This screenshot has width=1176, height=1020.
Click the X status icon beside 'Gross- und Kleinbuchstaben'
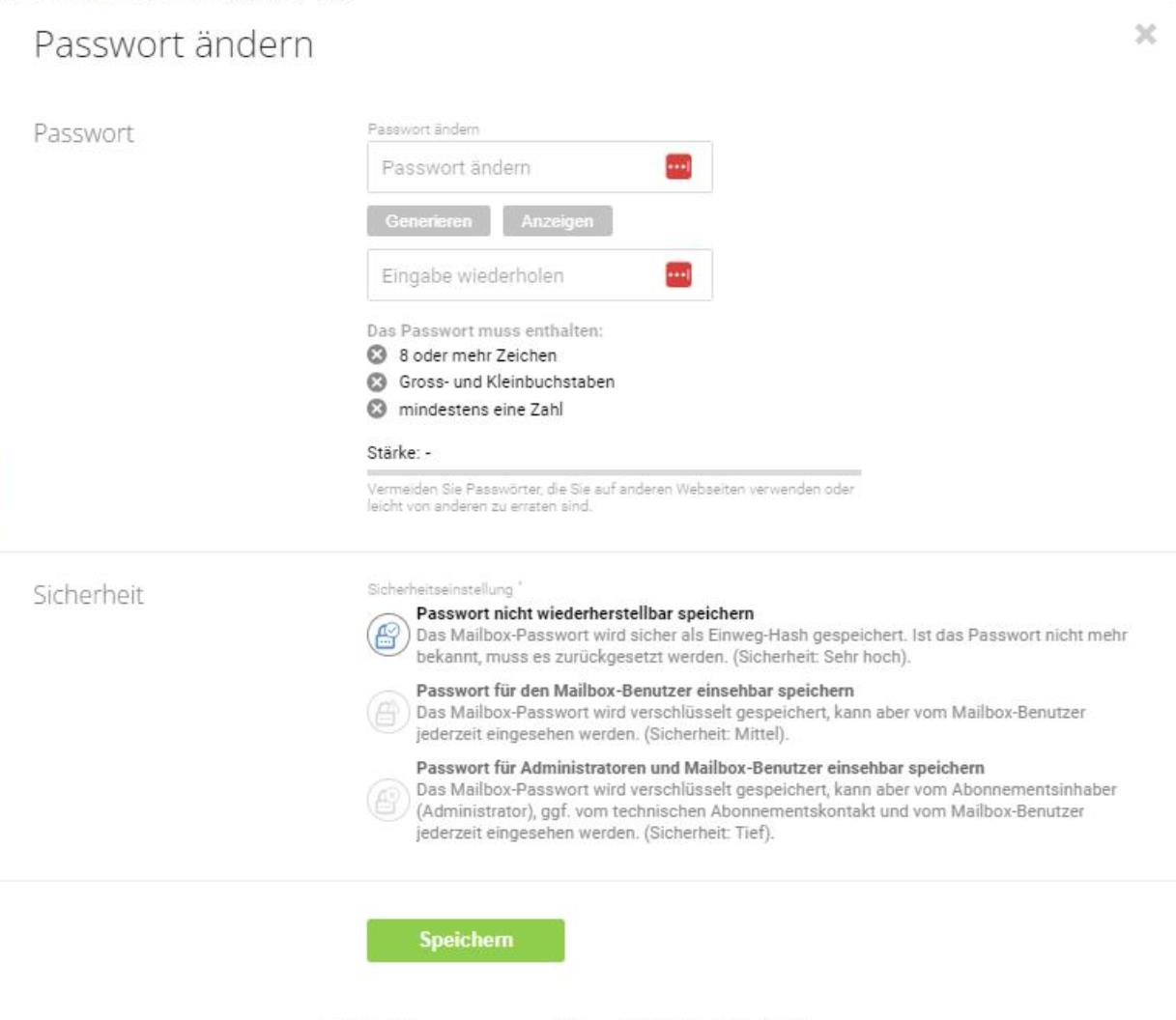[376, 382]
